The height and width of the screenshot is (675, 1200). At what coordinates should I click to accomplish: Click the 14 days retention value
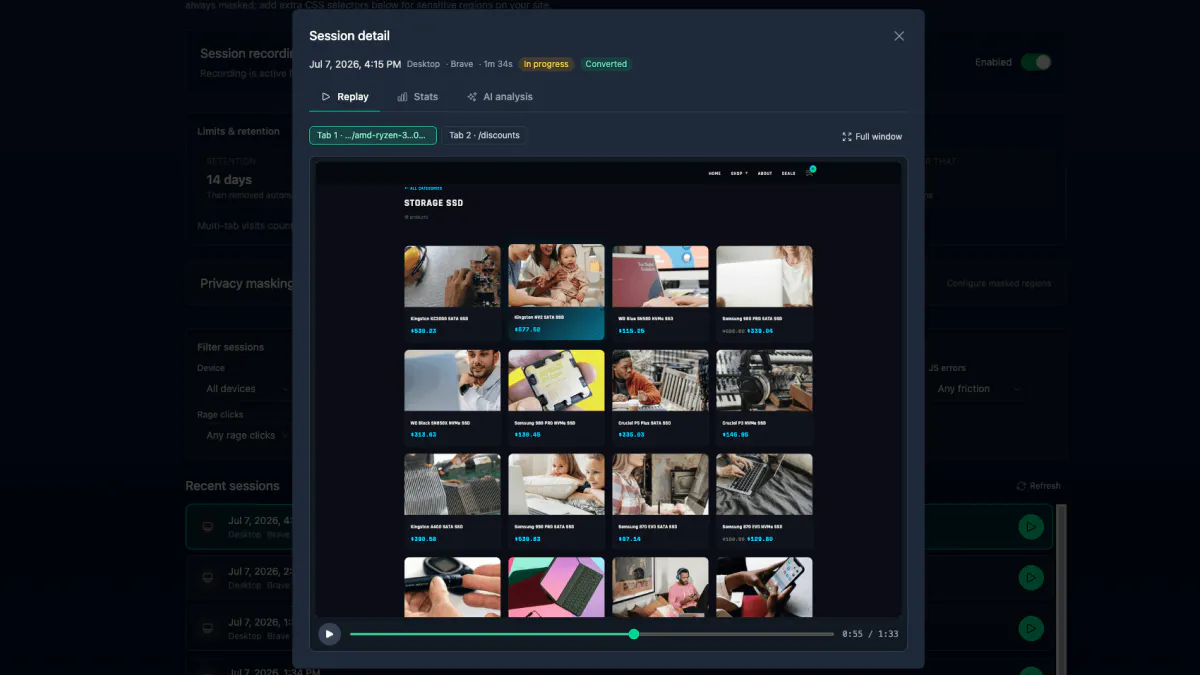point(229,180)
